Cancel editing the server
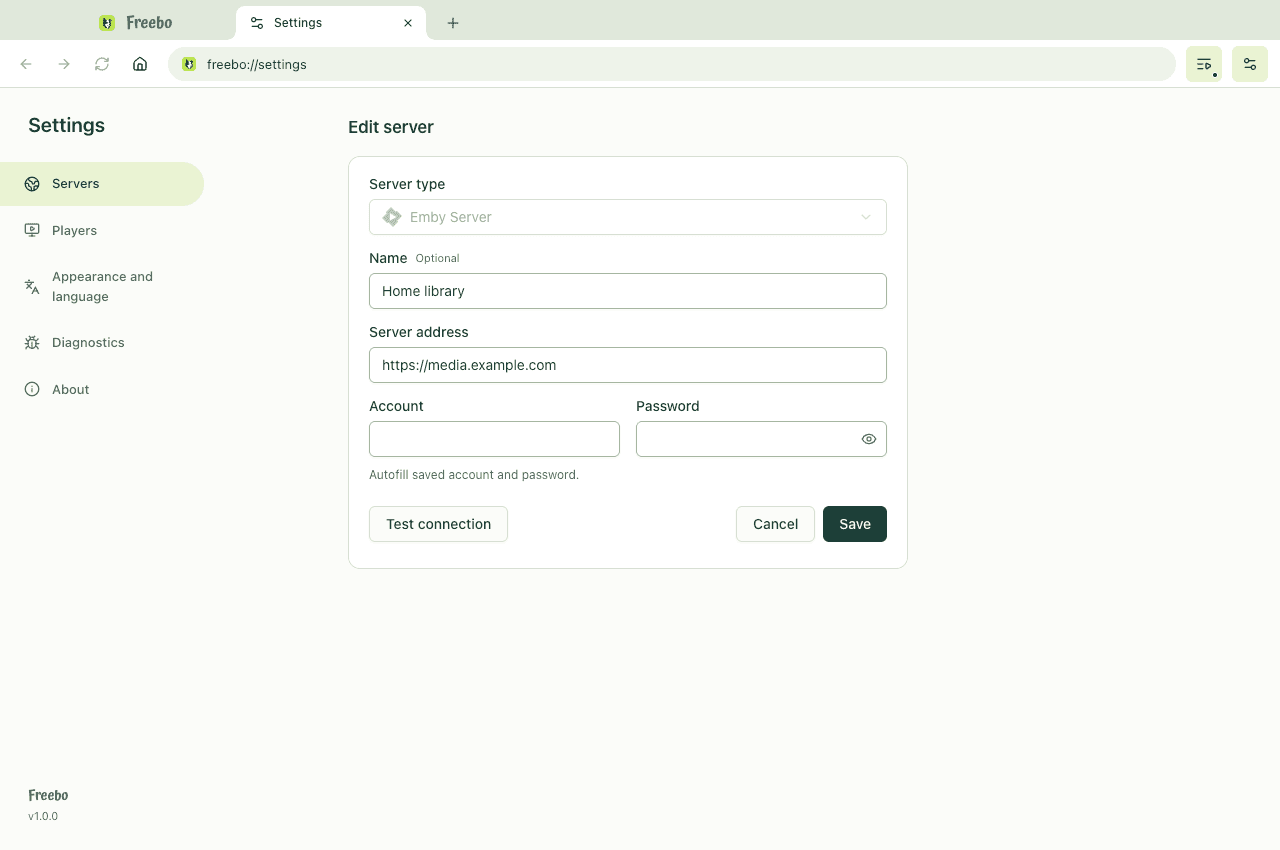Viewport: 1280px width, 850px height. [775, 524]
